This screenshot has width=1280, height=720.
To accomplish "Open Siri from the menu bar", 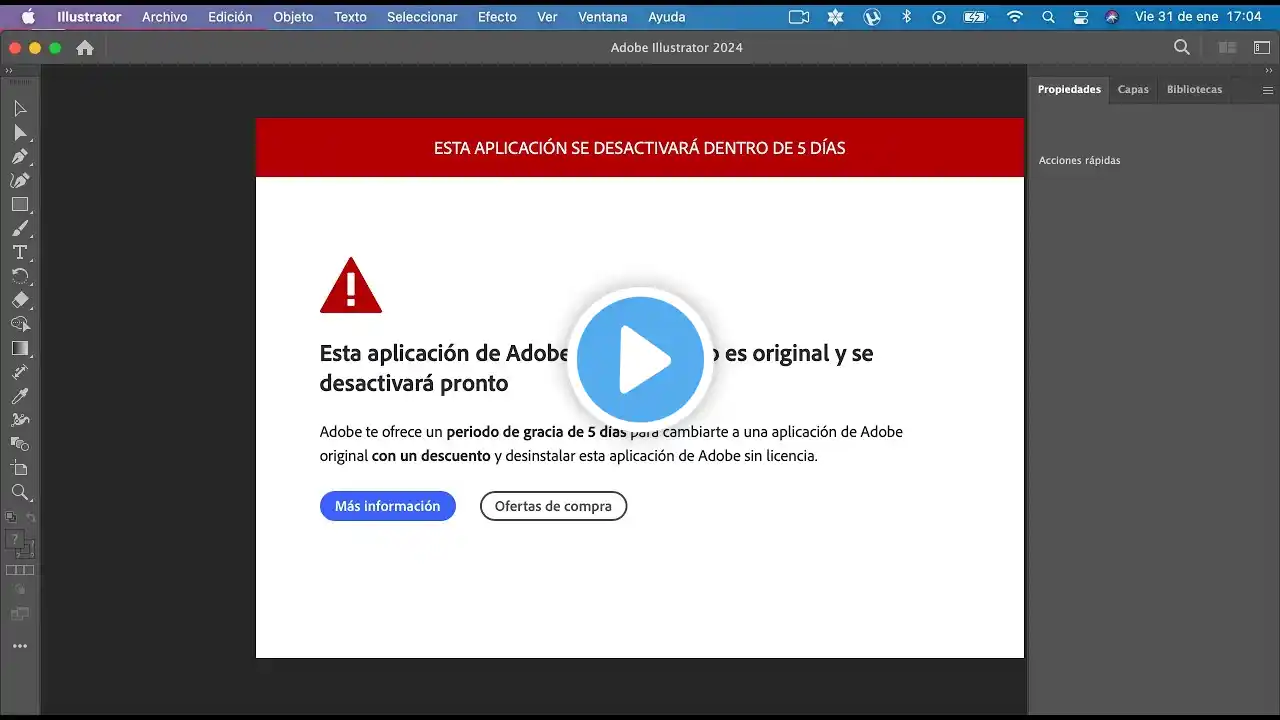I will click(x=1112, y=17).
